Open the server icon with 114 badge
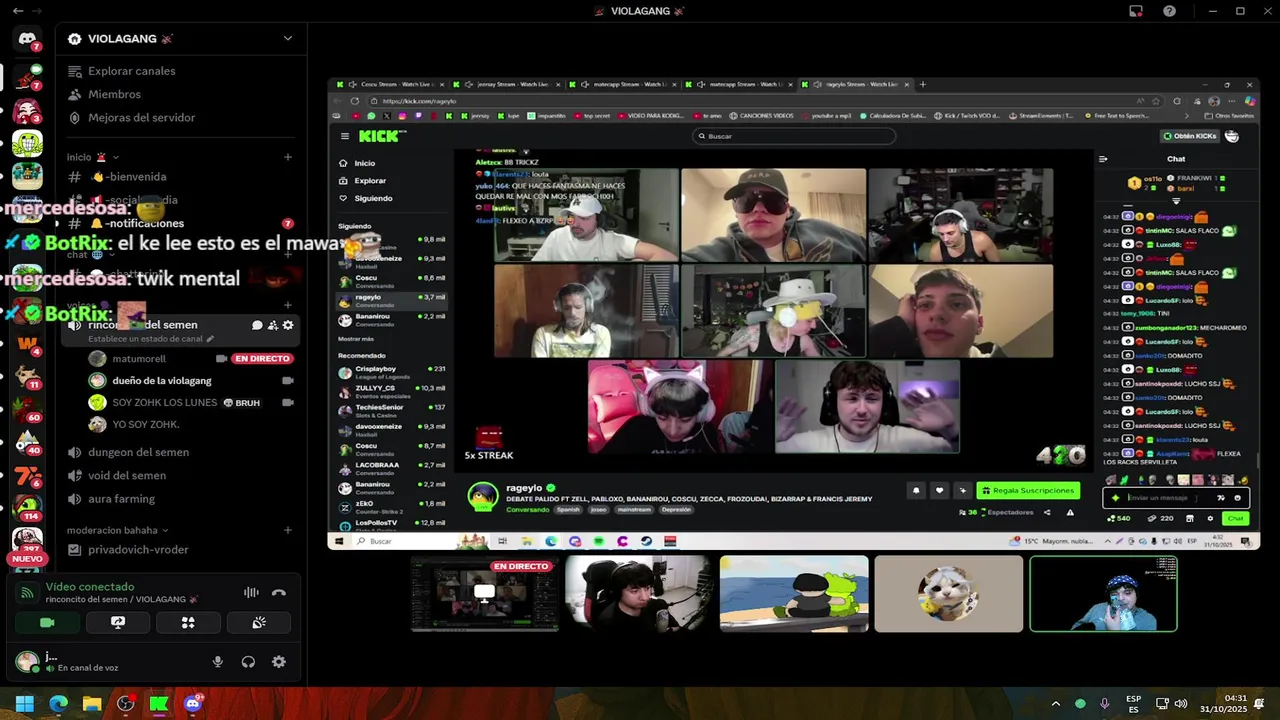Screen dimensions: 1280x720 coord(27,506)
